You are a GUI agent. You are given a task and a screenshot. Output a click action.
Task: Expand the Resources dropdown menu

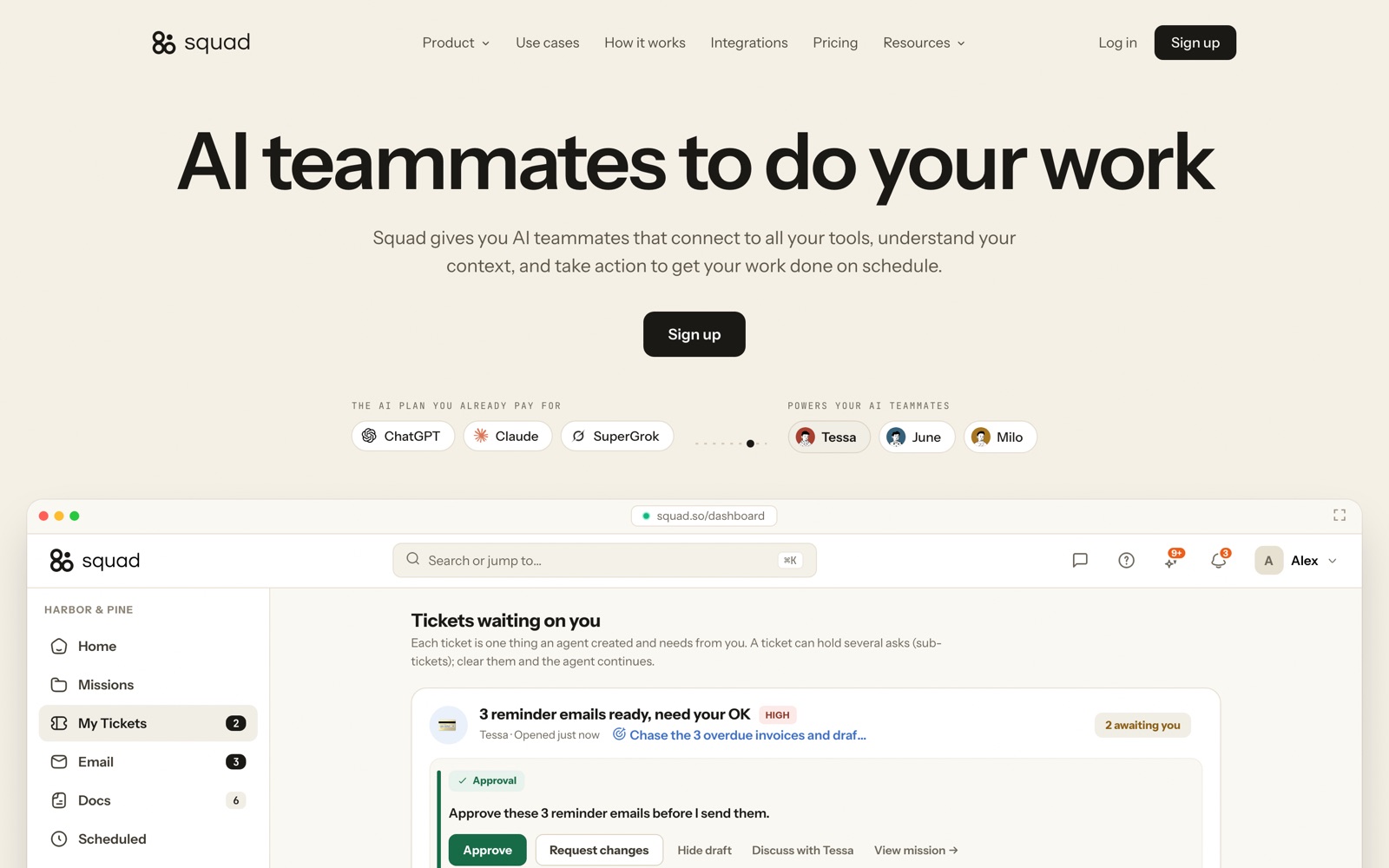(x=924, y=43)
